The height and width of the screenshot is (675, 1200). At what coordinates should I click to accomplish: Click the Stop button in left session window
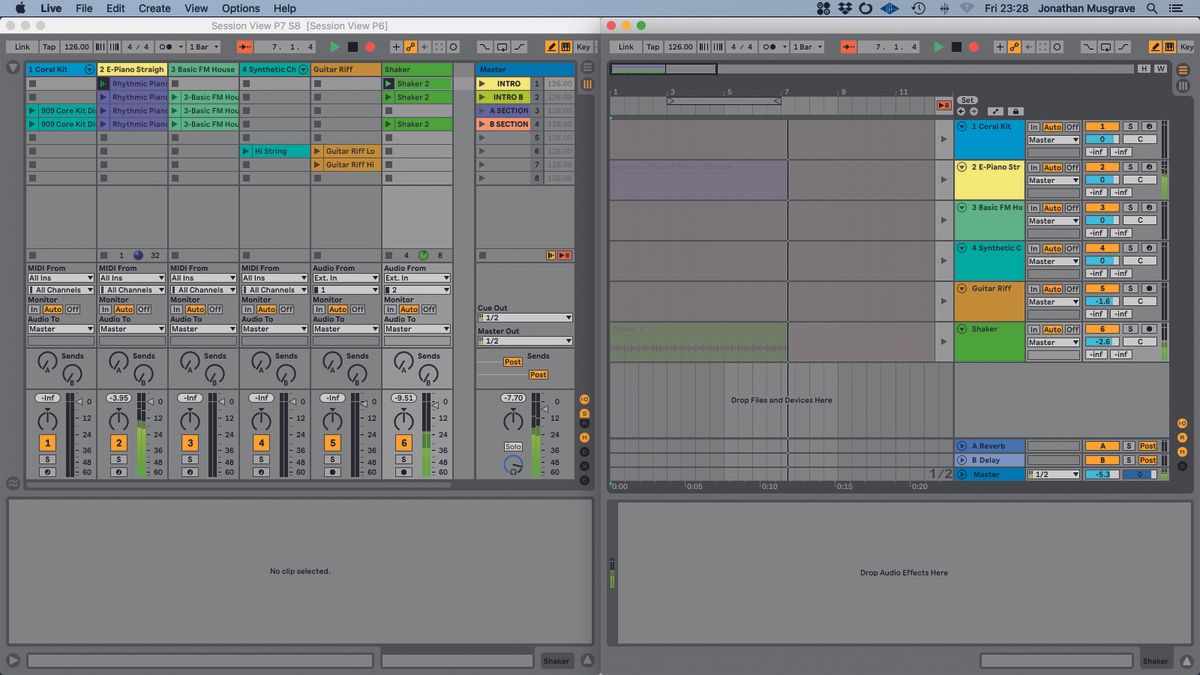(x=353, y=47)
